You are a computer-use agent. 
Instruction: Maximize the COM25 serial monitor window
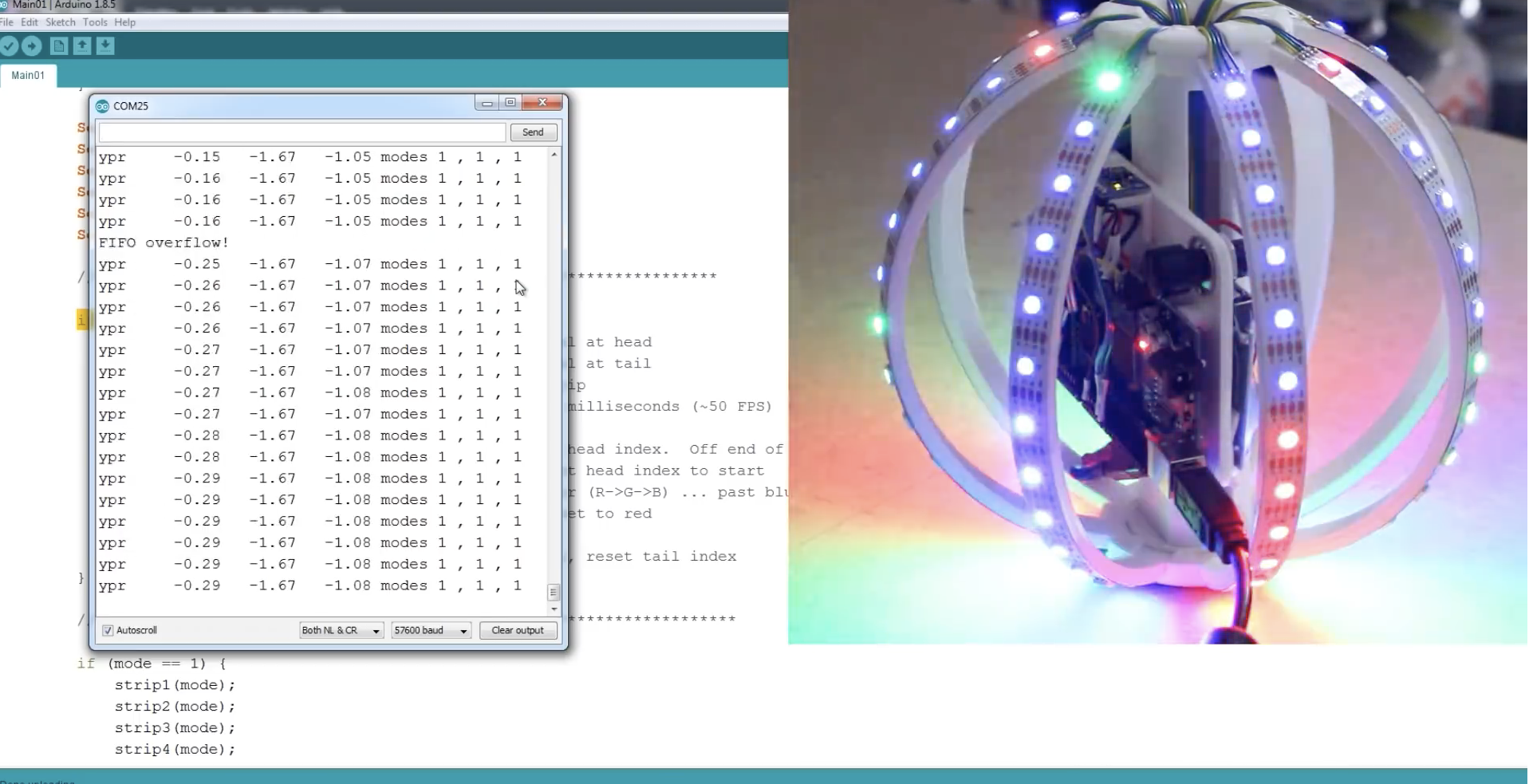coord(510,103)
